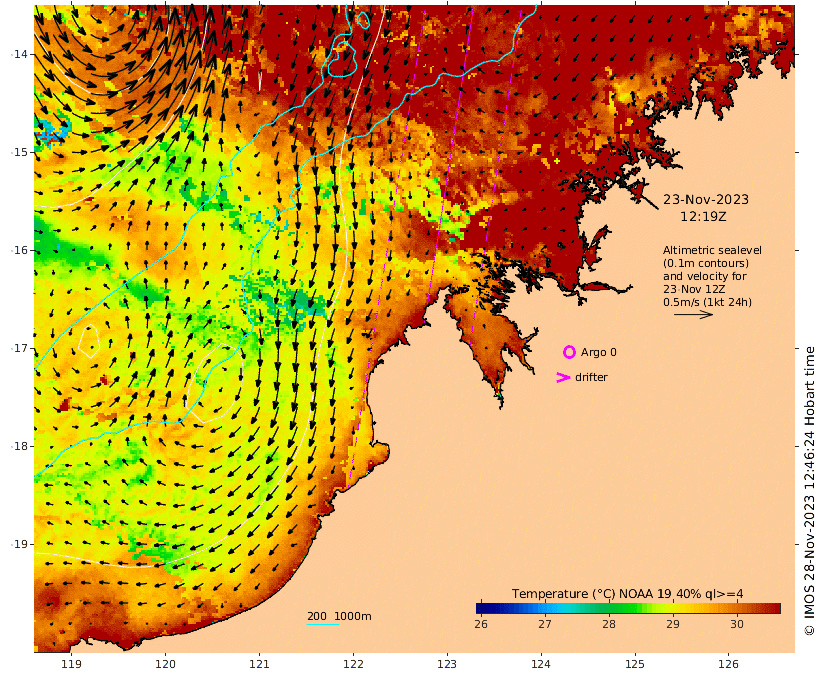The height and width of the screenshot is (680, 820).
Task: Click longitude axis label 126
Action: click(x=728, y=664)
